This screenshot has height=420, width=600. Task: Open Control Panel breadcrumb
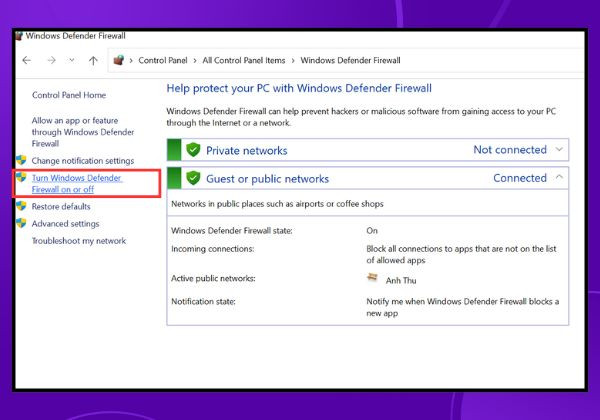click(163, 60)
